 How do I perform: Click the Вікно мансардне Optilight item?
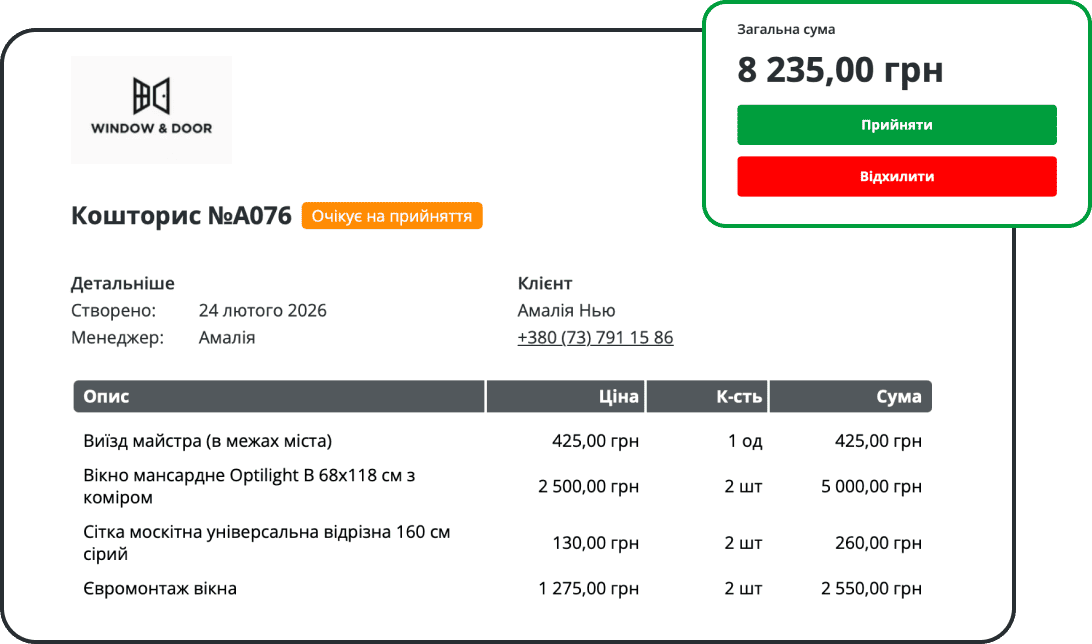tap(249, 486)
